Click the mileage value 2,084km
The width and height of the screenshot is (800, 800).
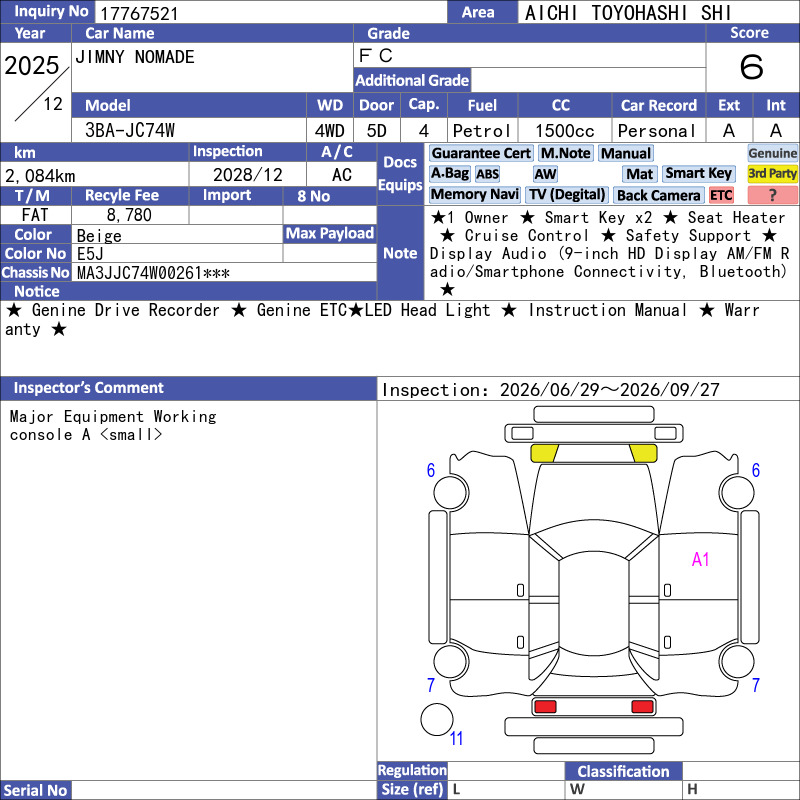40,176
